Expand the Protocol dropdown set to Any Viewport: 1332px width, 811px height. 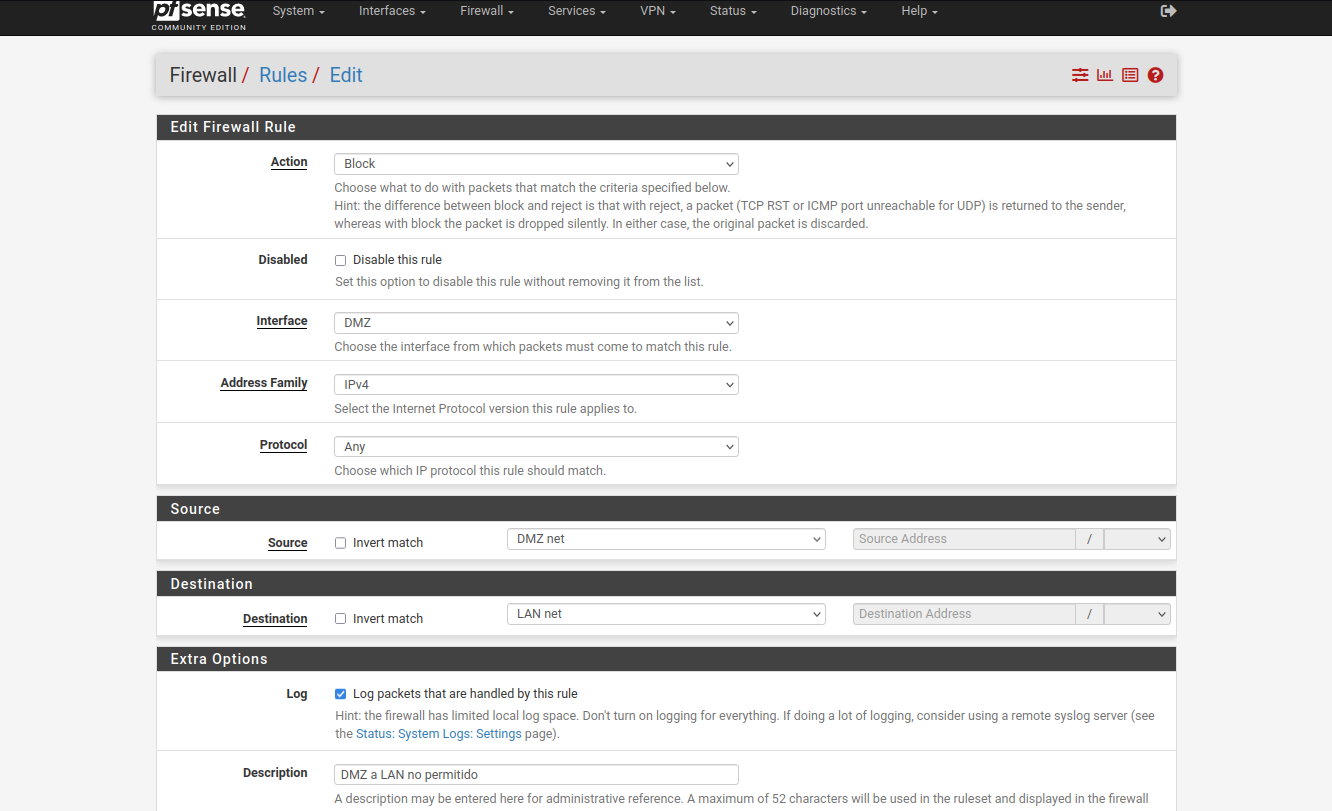[x=536, y=447]
